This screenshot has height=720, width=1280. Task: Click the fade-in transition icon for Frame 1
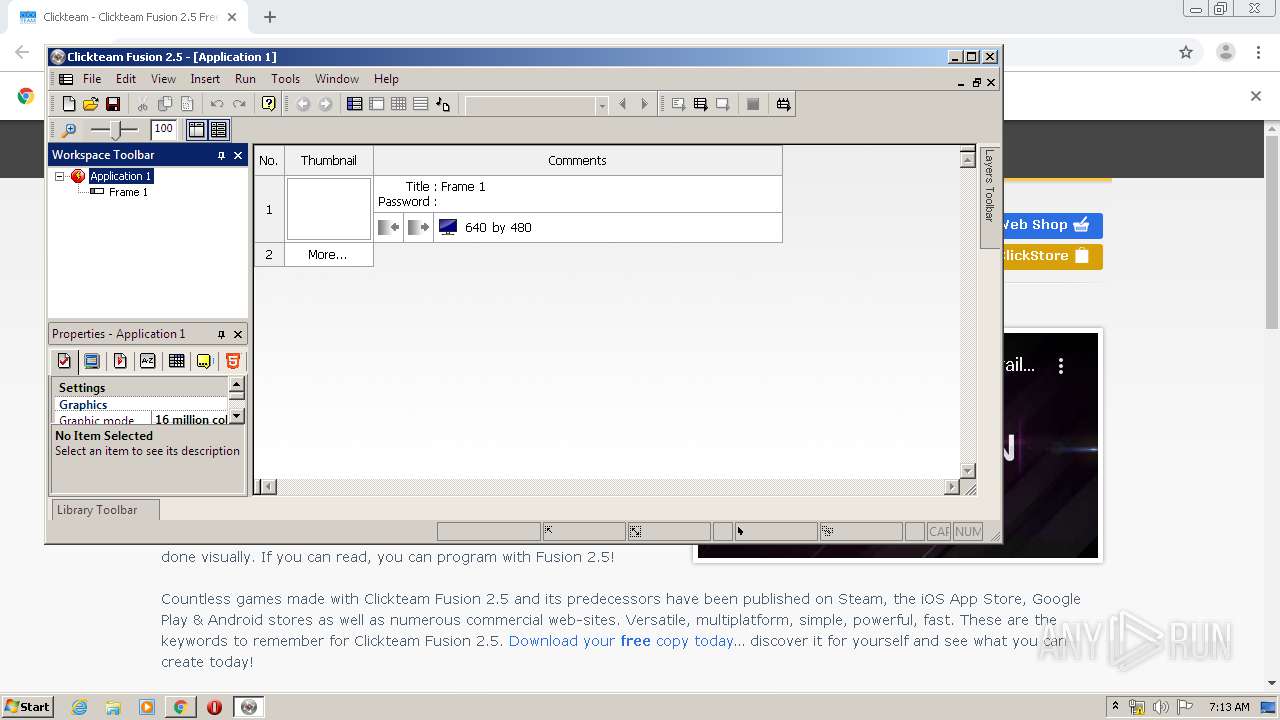389,227
